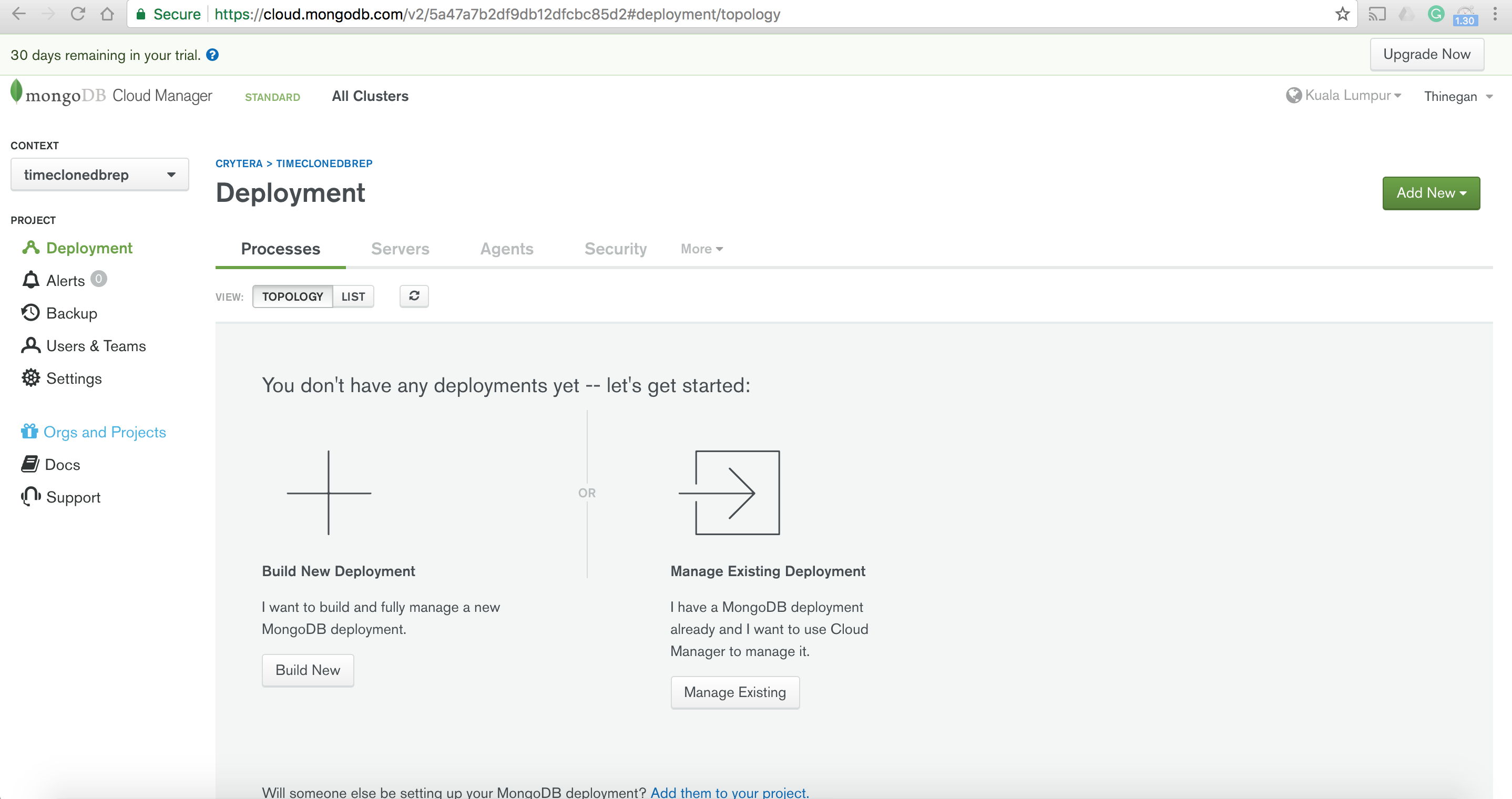This screenshot has width=1512, height=799.
Task: Click the Backup icon in sidebar
Action: (x=29, y=312)
